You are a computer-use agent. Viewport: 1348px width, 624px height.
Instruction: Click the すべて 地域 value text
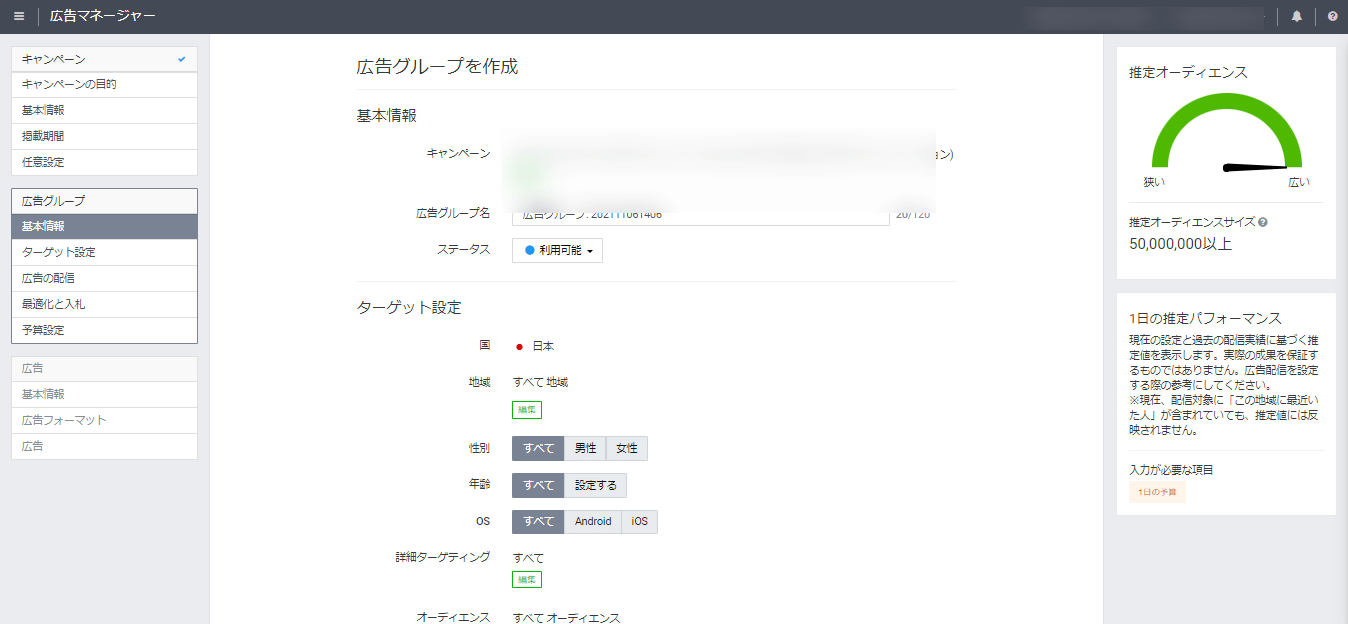pos(540,382)
